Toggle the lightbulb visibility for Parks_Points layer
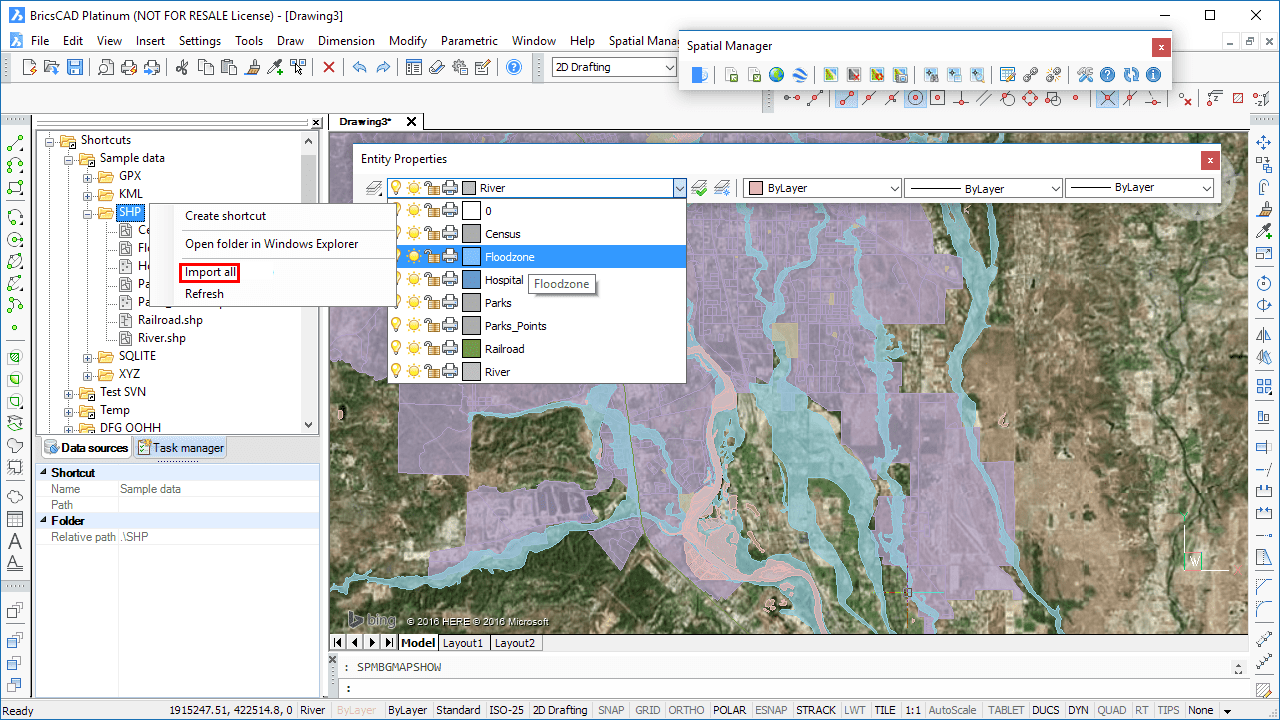 [396, 325]
